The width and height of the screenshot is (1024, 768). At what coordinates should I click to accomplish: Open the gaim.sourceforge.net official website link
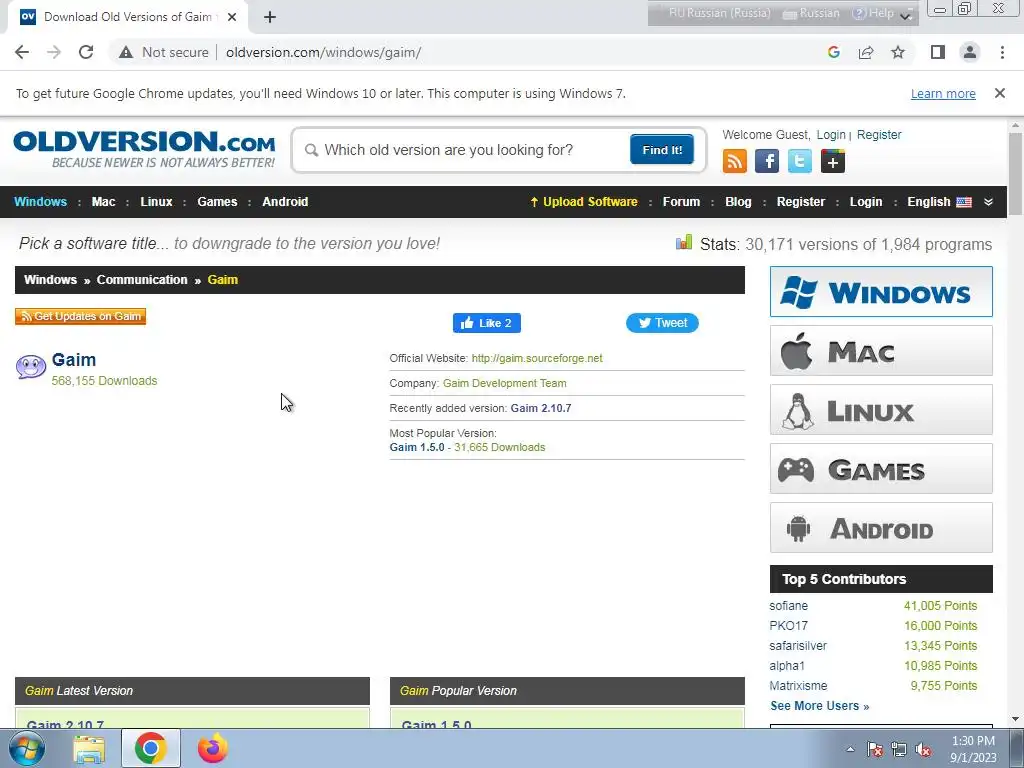(x=537, y=358)
